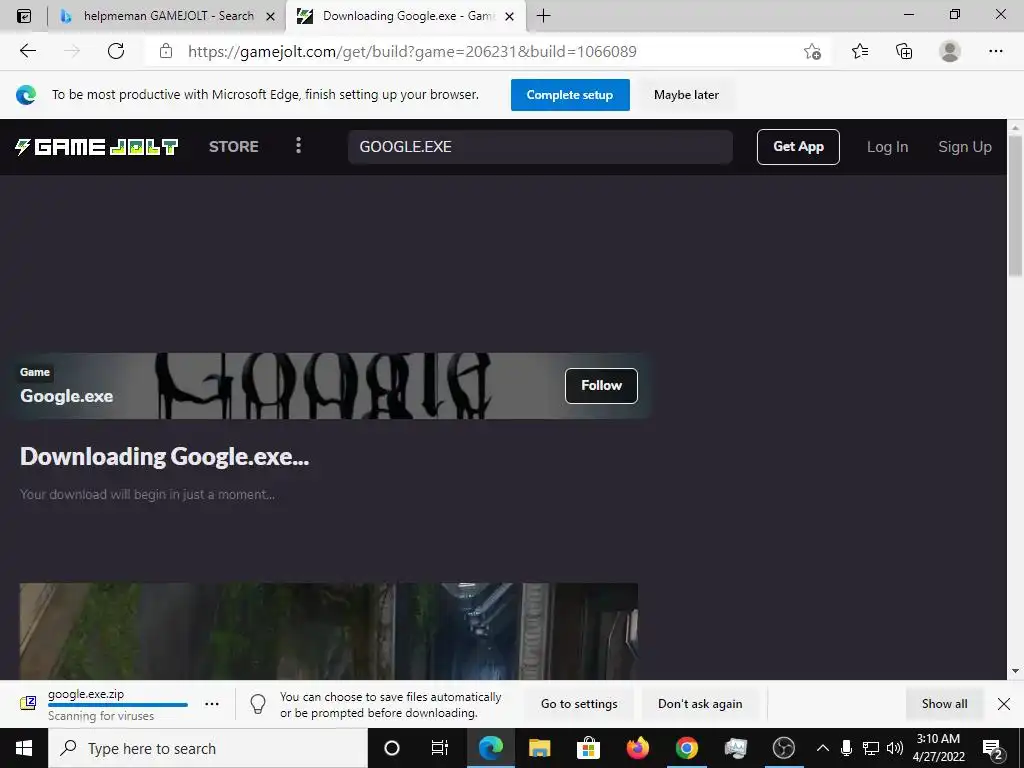Open File Explorer from taskbar

click(539, 748)
